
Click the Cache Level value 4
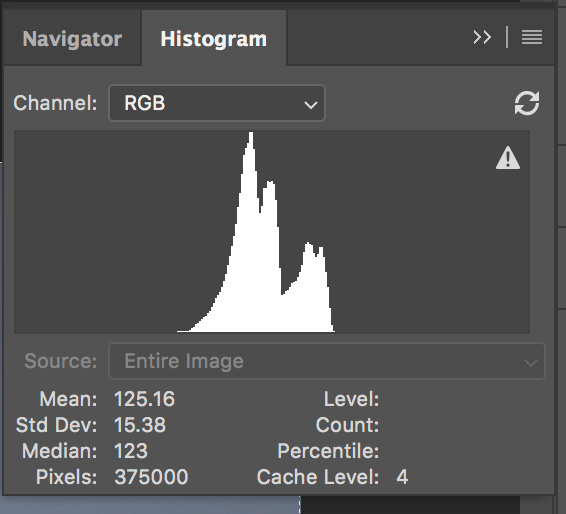coord(402,477)
